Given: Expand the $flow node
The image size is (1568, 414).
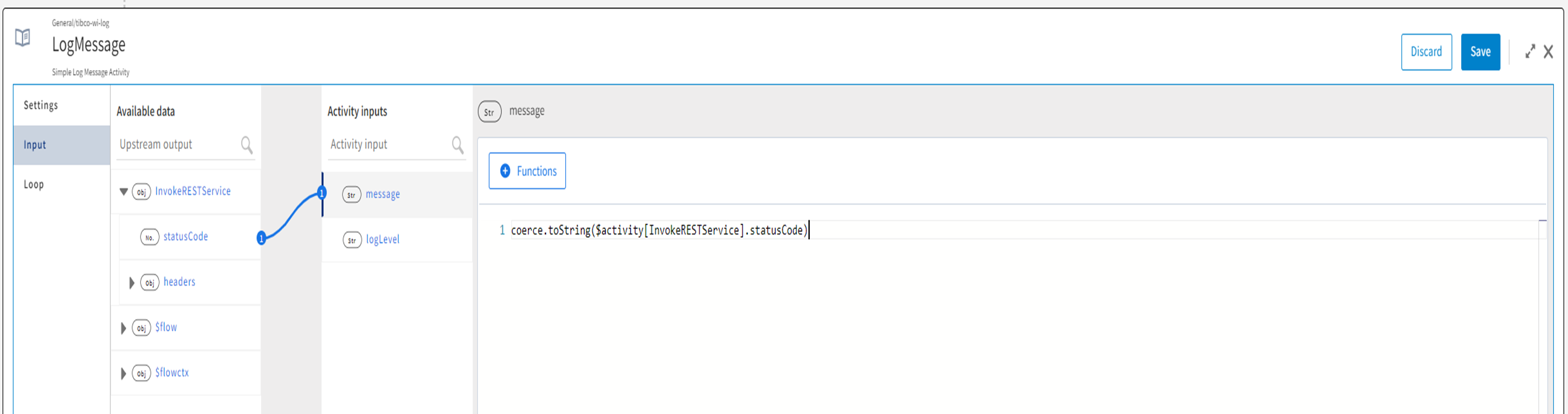Looking at the screenshot, I should 123,328.
